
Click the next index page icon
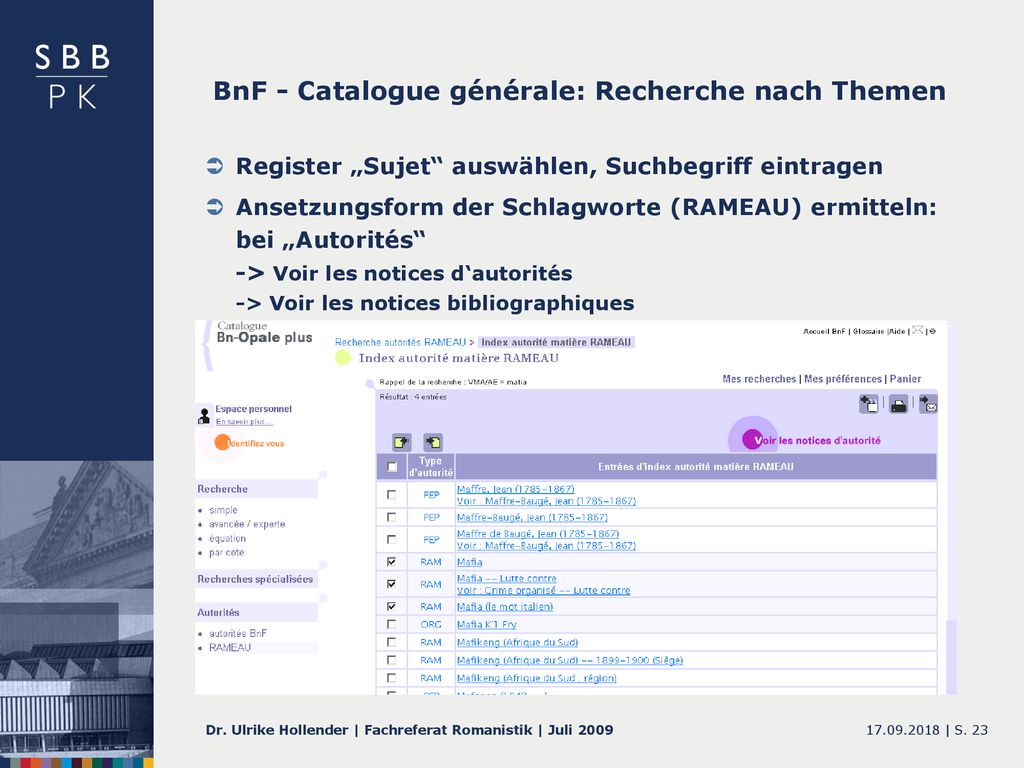(x=432, y=442)
